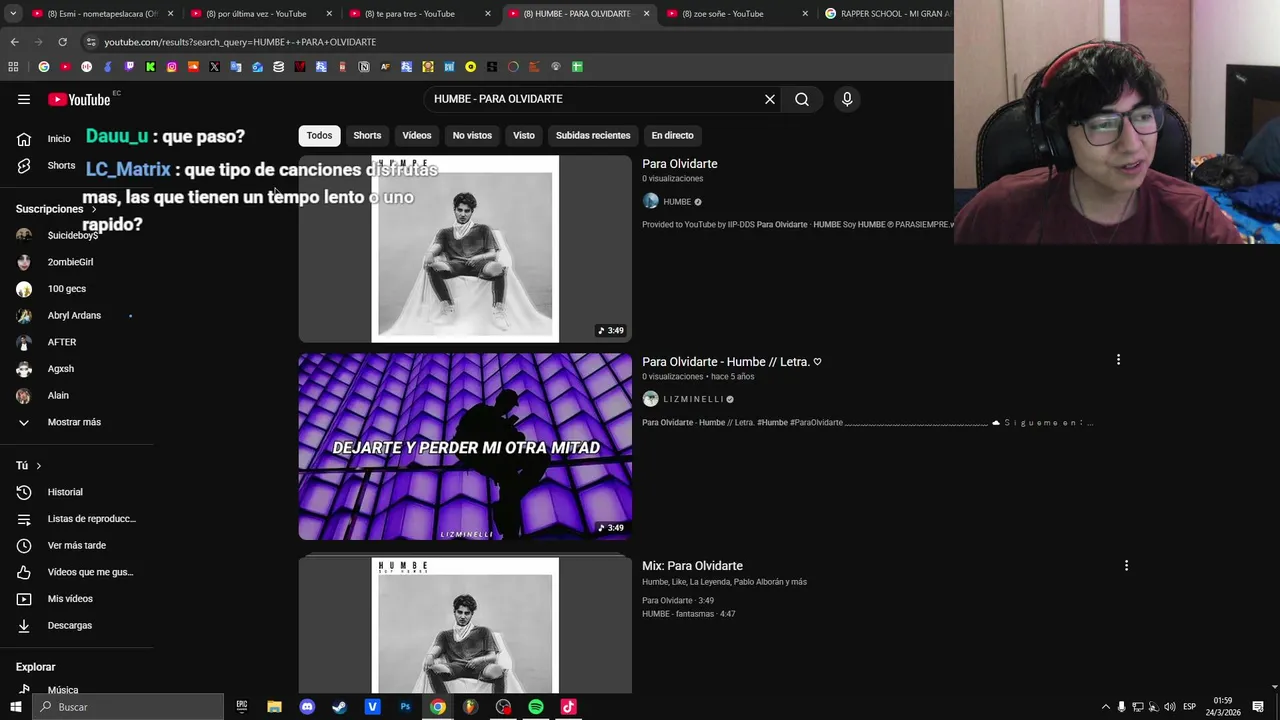Open Ver más tarde in the sidebar
This screenshot has height=720, width=1280.
point(76,545)
